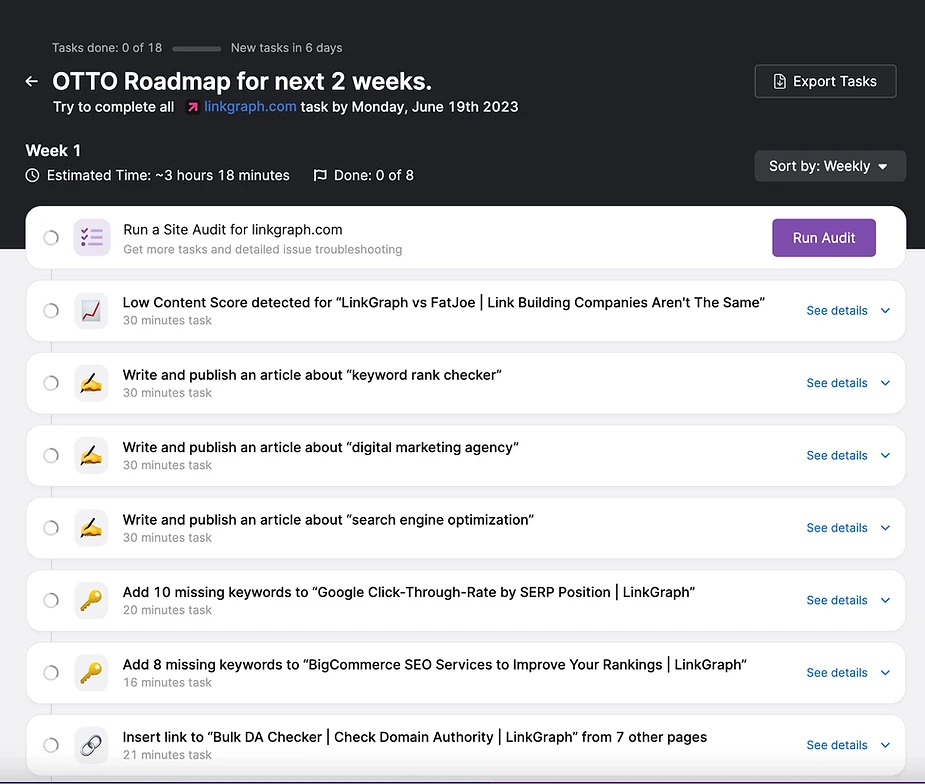Click the key icon for Google Click-Through-Rate task

[x=91, y=601]
